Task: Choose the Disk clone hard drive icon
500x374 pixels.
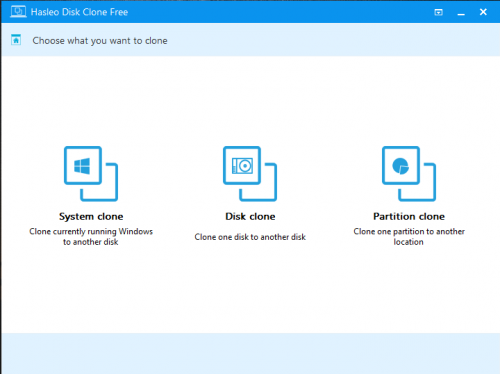Action: 250,174
